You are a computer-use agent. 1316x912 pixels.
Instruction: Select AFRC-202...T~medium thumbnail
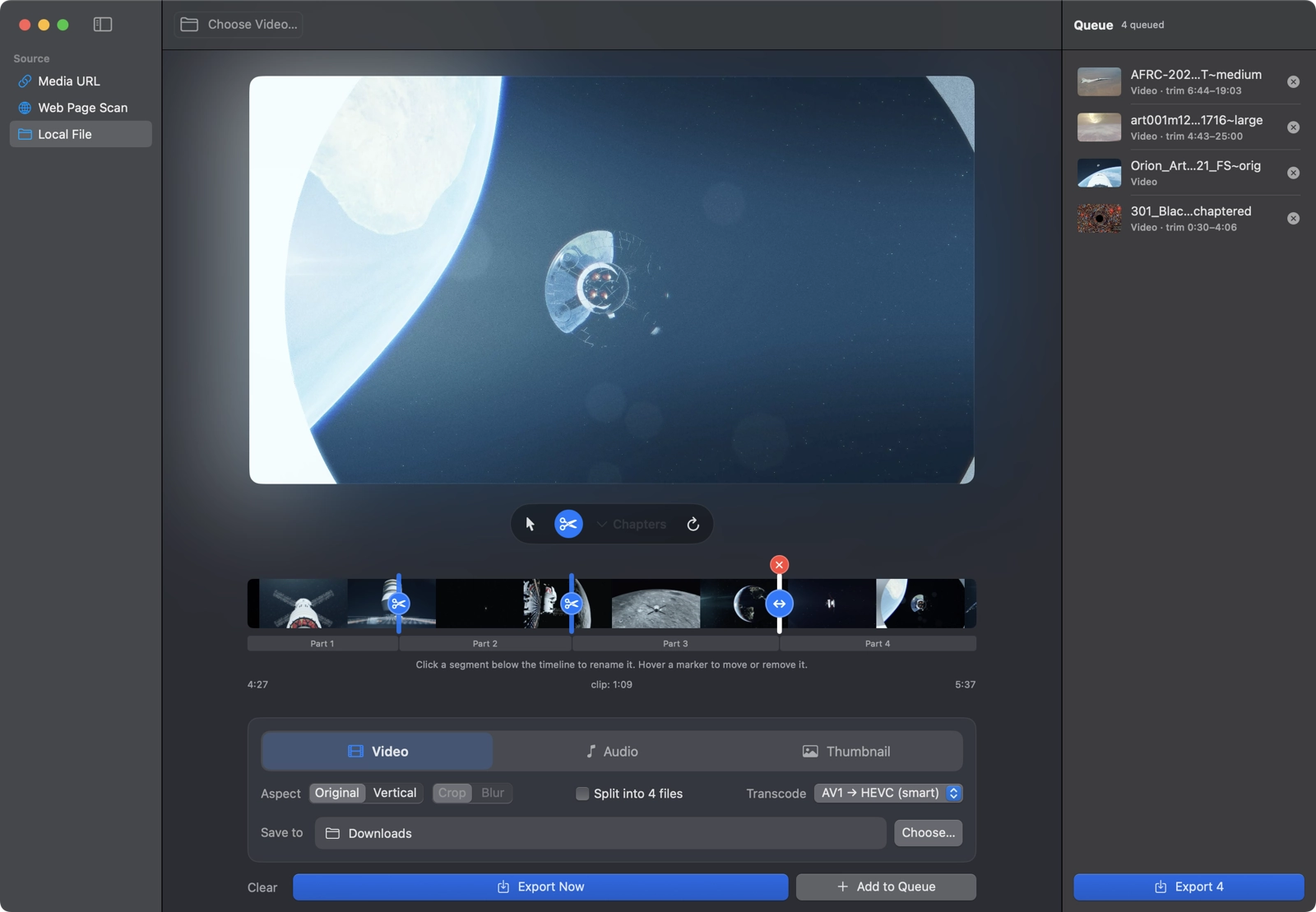pos(1099,81)
